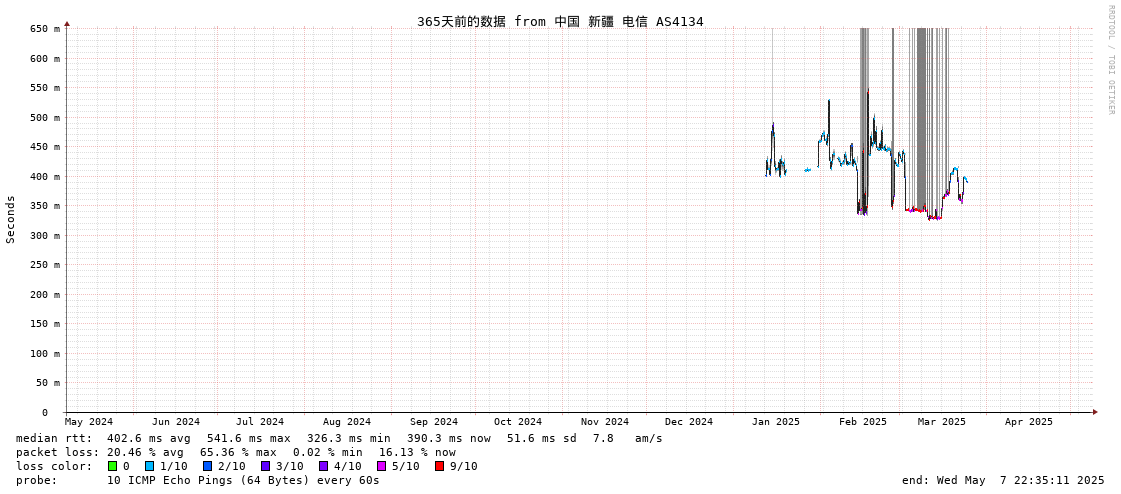The image size is (1121, 494).
Task: Click the Dec 2024 x-axis label
Action: 689,422
